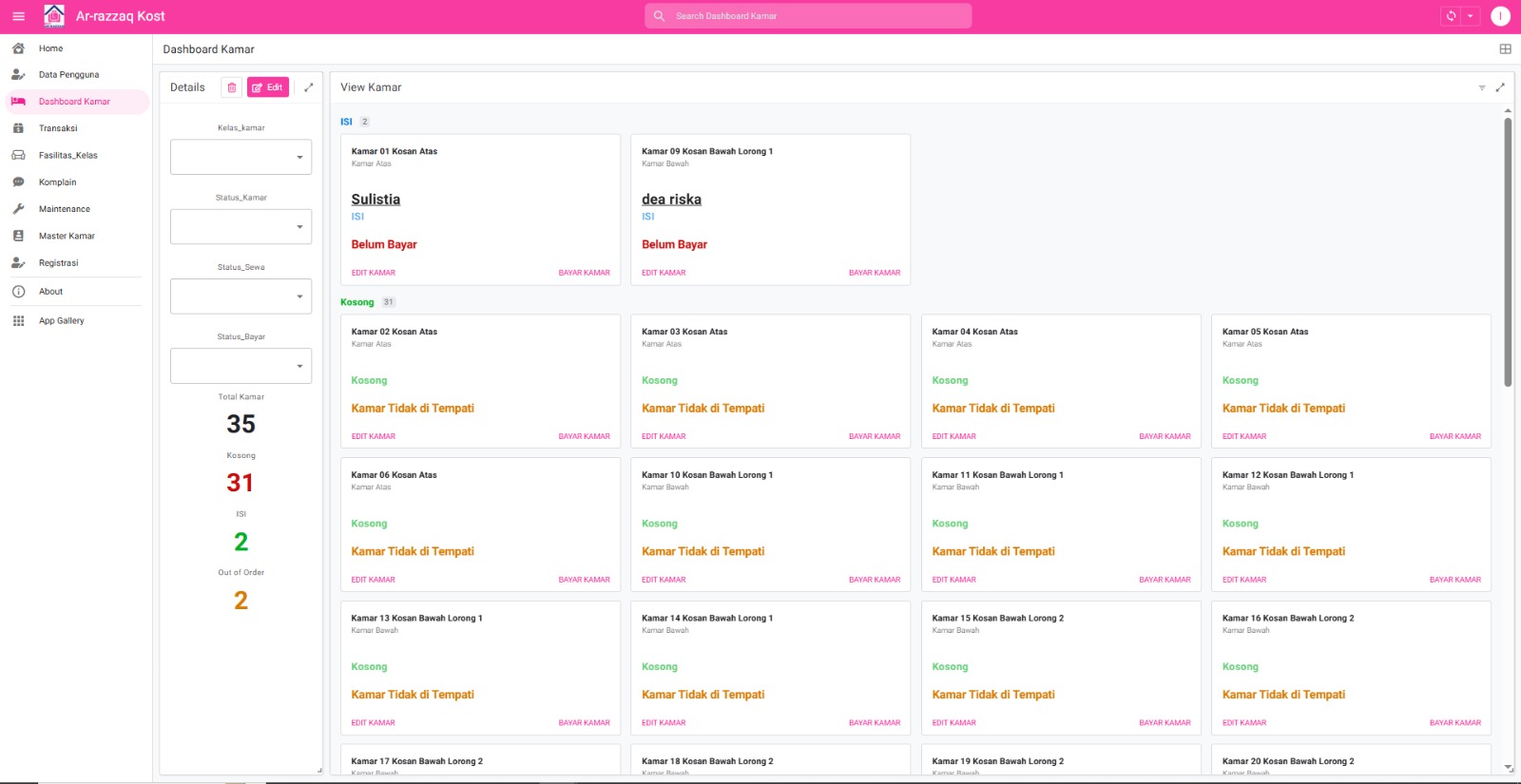Click the hamburger menu icon
This screenshot has width=1521, height=784.
click(18, 16)
